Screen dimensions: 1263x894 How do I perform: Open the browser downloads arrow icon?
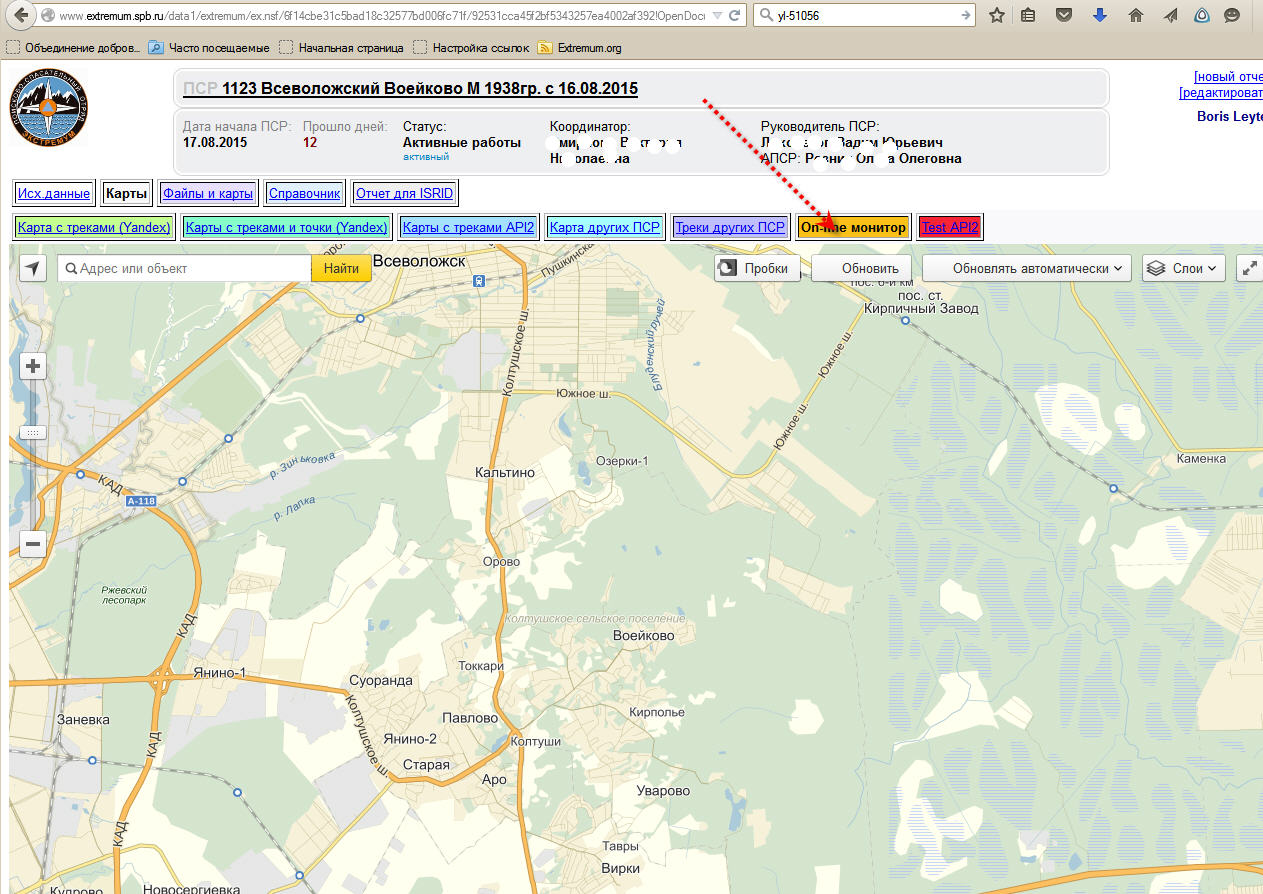point(1100,16)
